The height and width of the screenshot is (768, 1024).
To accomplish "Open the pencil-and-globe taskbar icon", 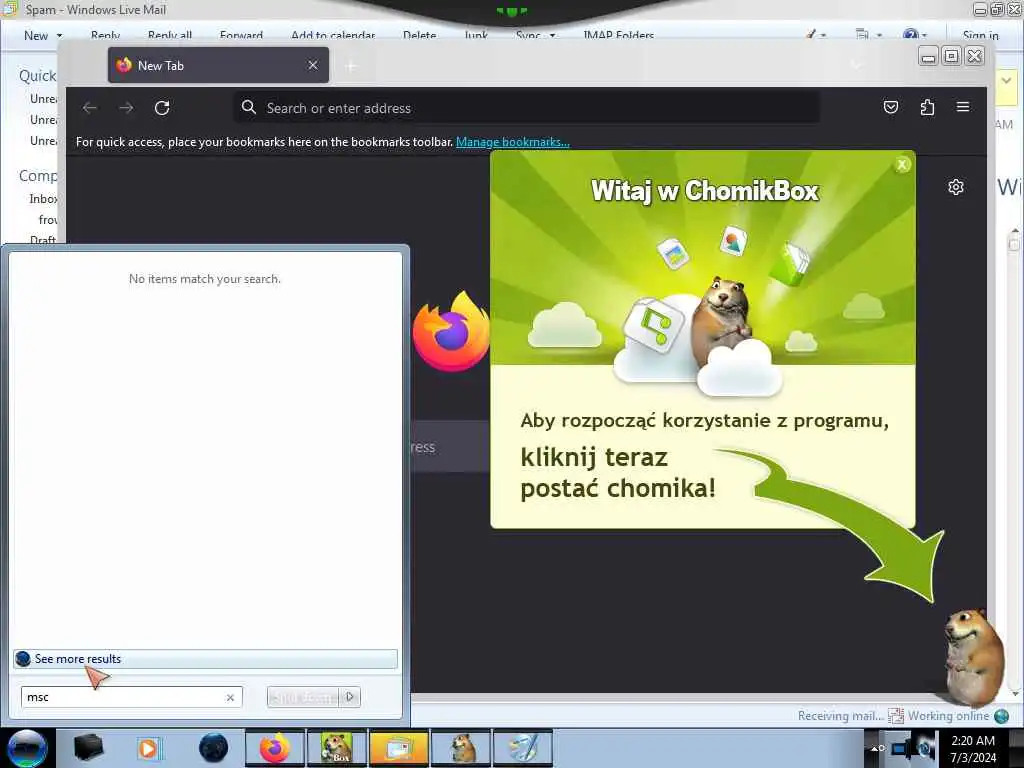I will coord(523,748).
